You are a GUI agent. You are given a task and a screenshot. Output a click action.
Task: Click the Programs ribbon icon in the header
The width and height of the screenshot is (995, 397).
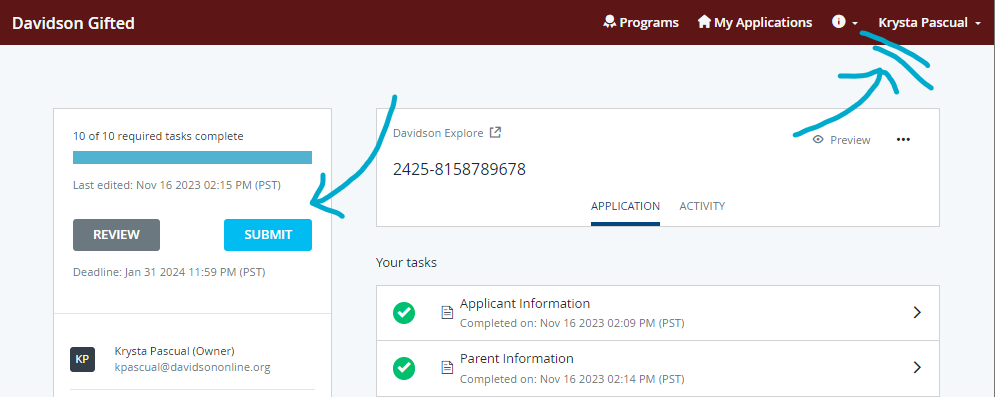pyautogui.click(x=609, y=22)
